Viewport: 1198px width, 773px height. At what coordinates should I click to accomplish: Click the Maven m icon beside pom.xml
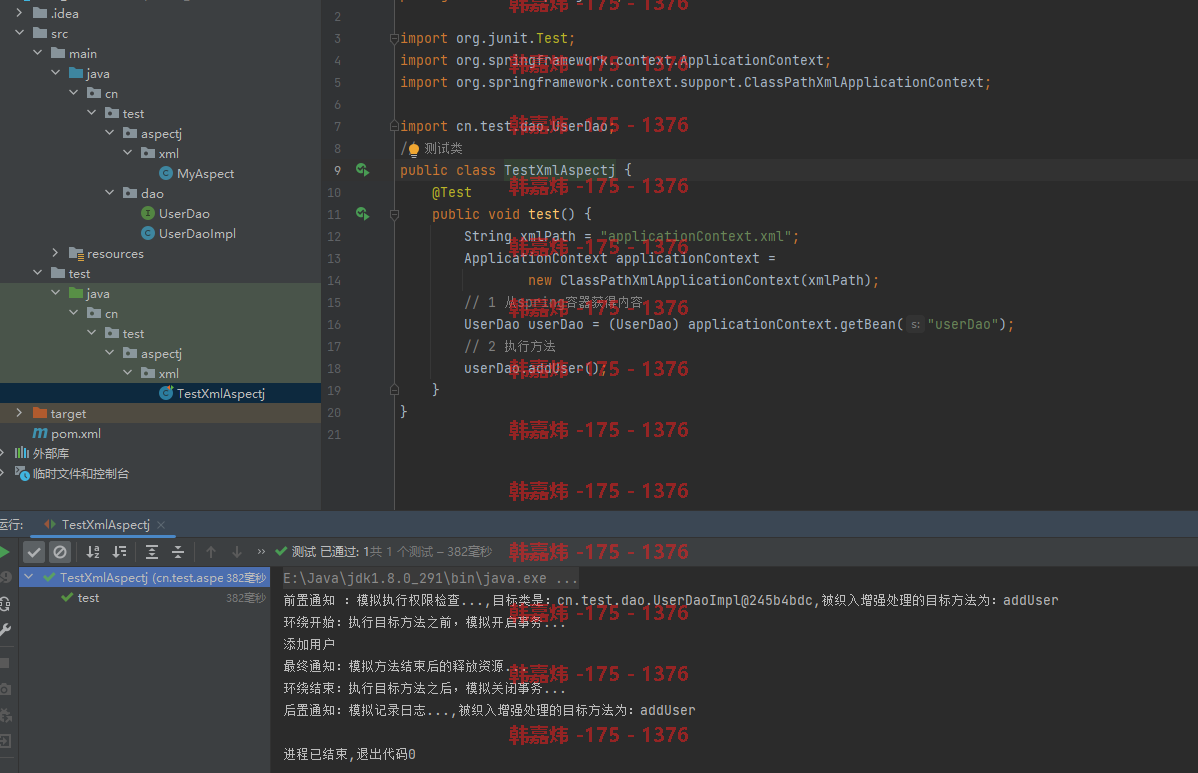[x=40, y=433]
